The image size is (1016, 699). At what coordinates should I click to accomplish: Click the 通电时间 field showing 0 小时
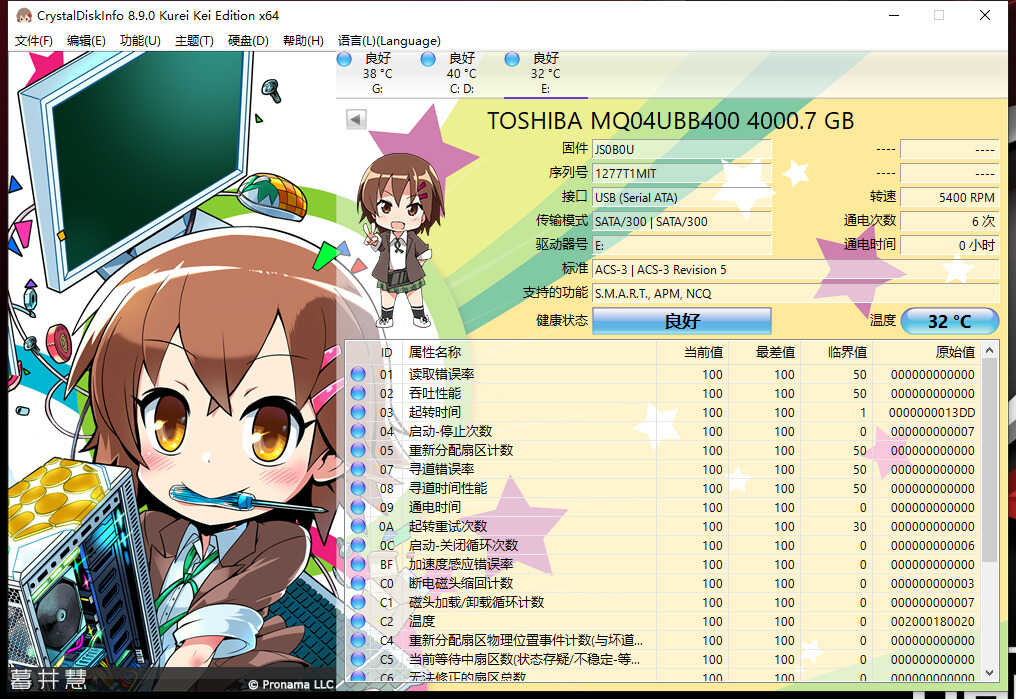[x=949, y=246]
